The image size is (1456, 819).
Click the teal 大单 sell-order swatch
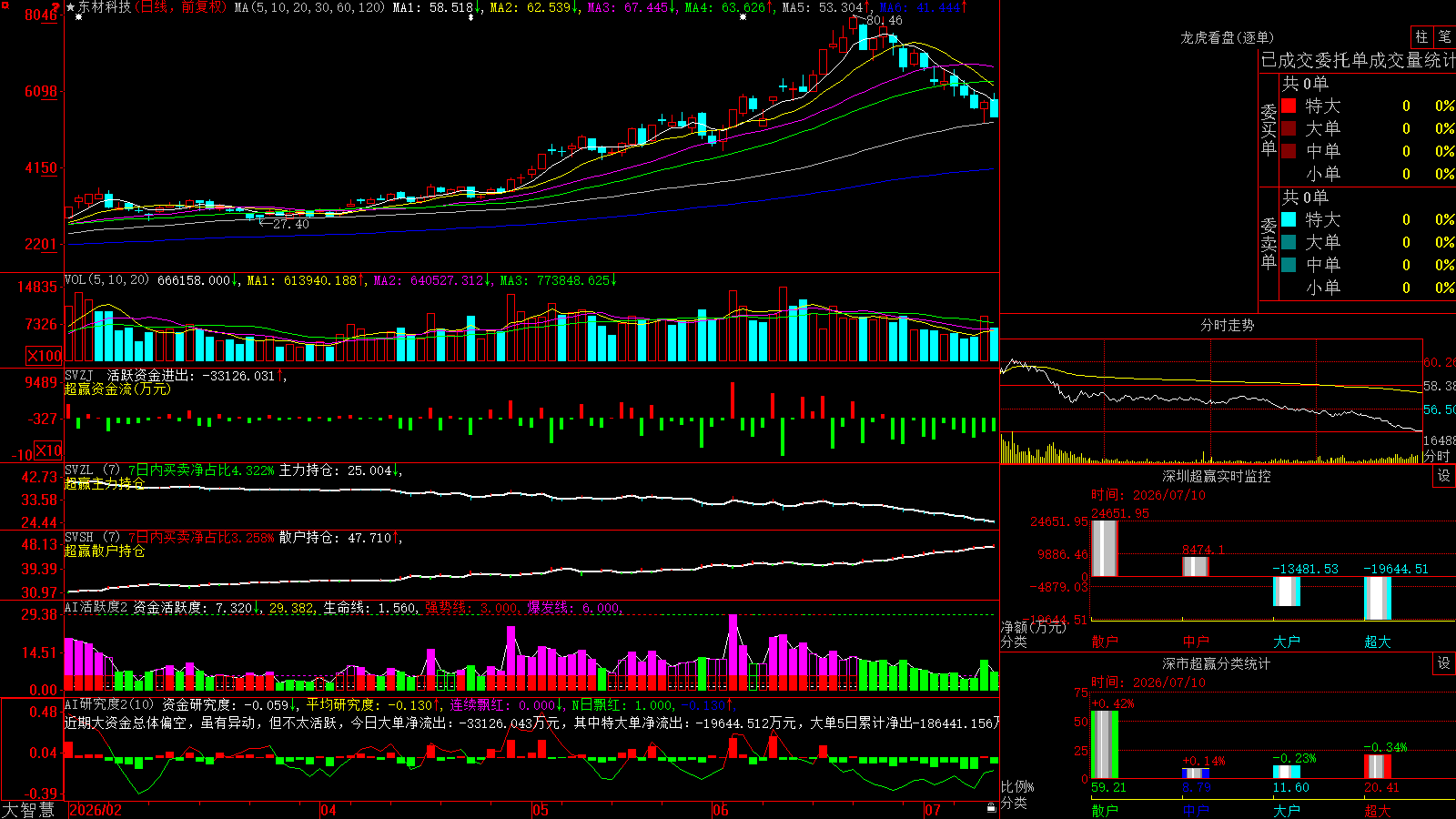pyautogui.click(x=1289, y=242)
